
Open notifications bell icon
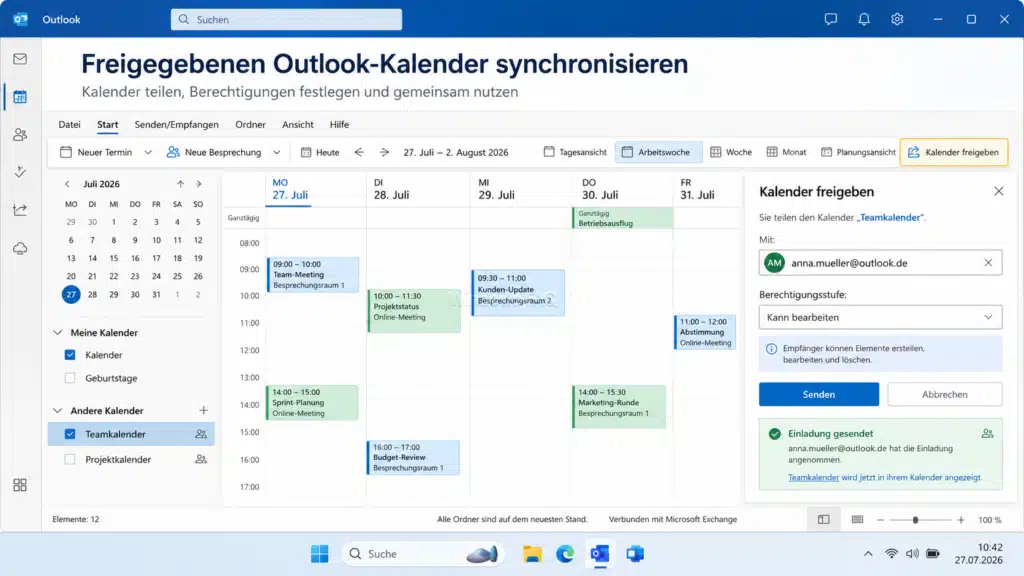(864, 19)
